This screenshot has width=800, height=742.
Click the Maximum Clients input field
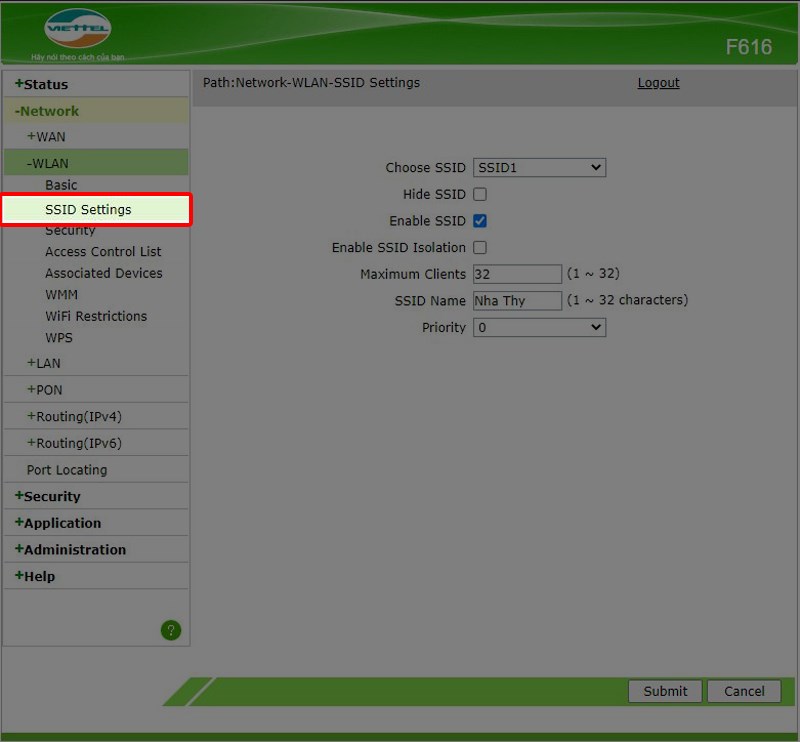coord(517,274)
